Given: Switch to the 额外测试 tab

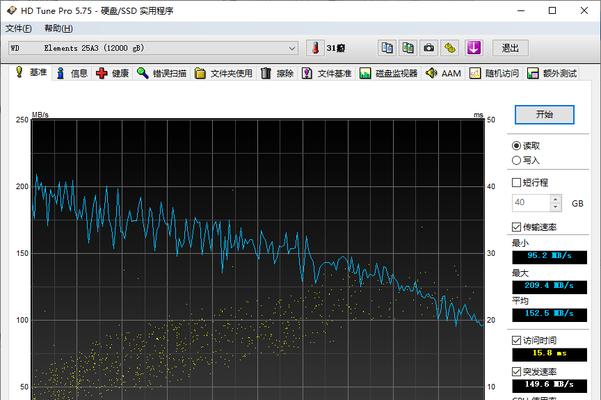Looking at the screenshot, I should pos(552,73).
